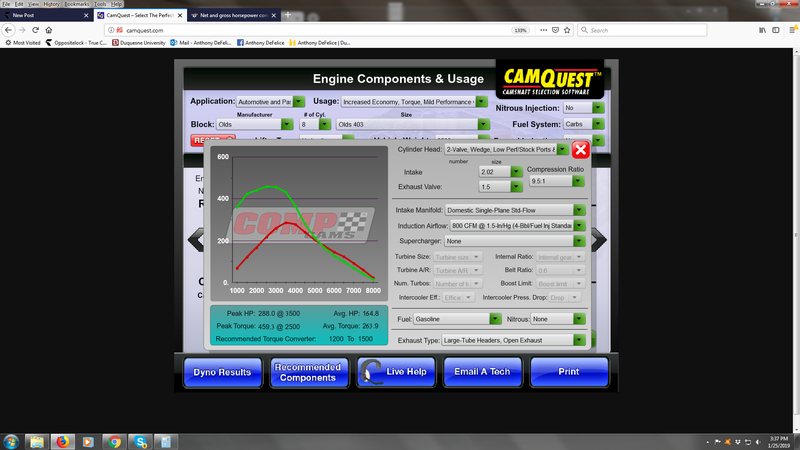Viewport: 800px width, 450px height.
Task: Open a new browser tab
Action: [x=288, y=15]
